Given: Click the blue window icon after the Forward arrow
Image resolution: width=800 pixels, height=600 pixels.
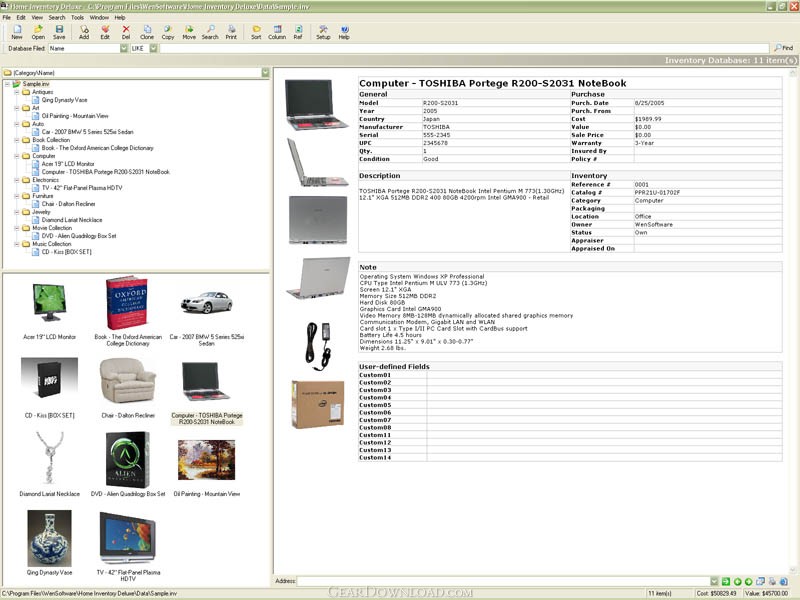Looking at the screenshot, I should click(760, 581).
